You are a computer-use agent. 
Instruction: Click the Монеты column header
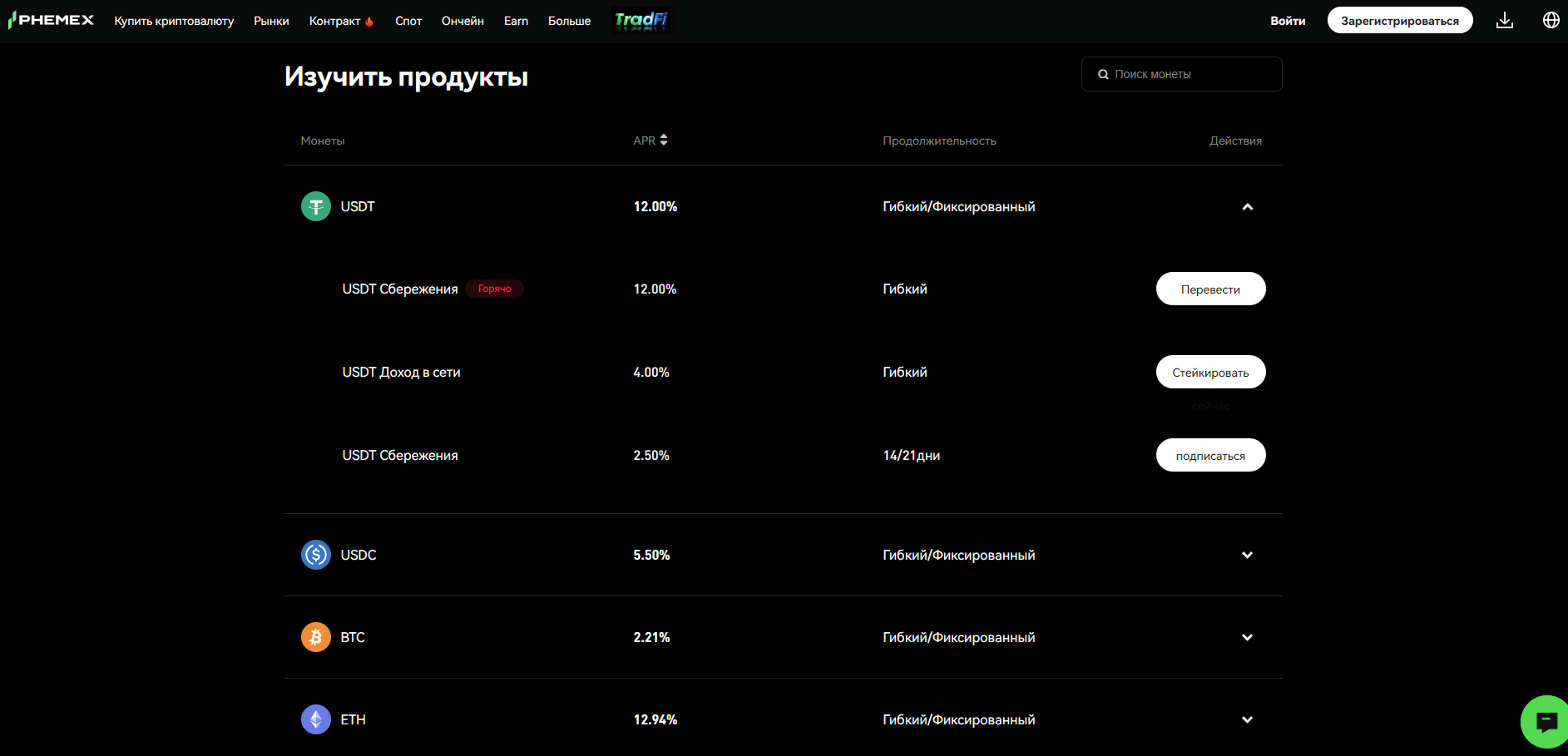[x=323, y=141]
